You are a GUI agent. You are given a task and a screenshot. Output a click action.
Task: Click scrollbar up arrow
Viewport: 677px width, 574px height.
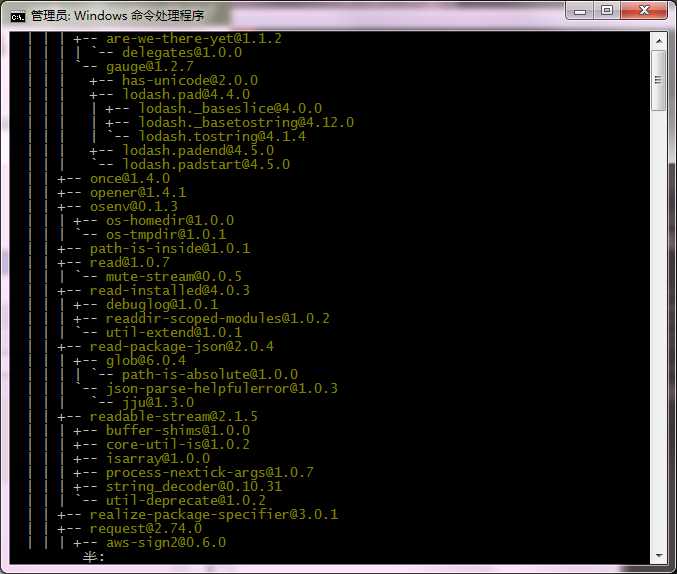pyautogui.click(x=659, y=41)
